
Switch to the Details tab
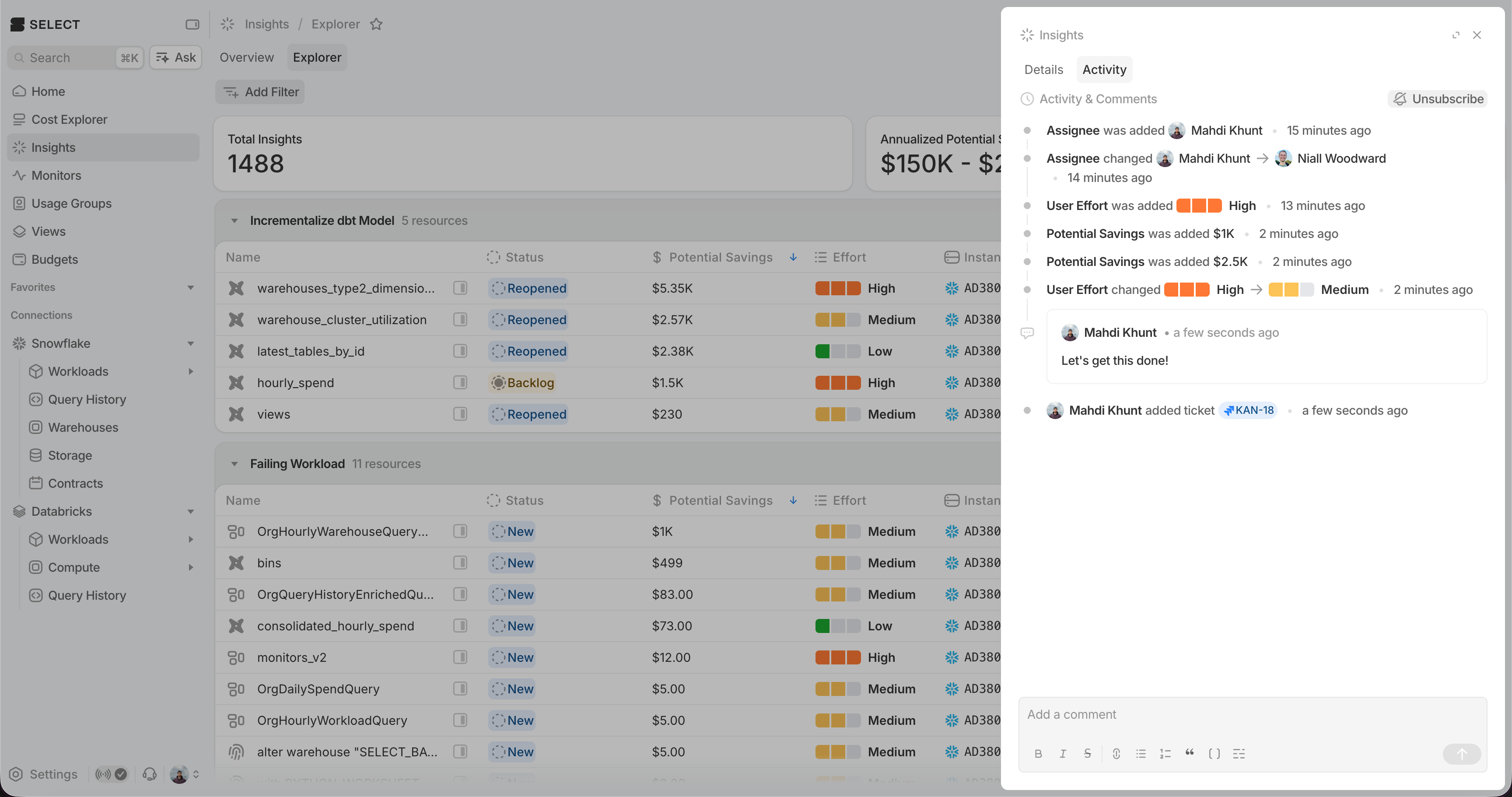(1043, 69)
